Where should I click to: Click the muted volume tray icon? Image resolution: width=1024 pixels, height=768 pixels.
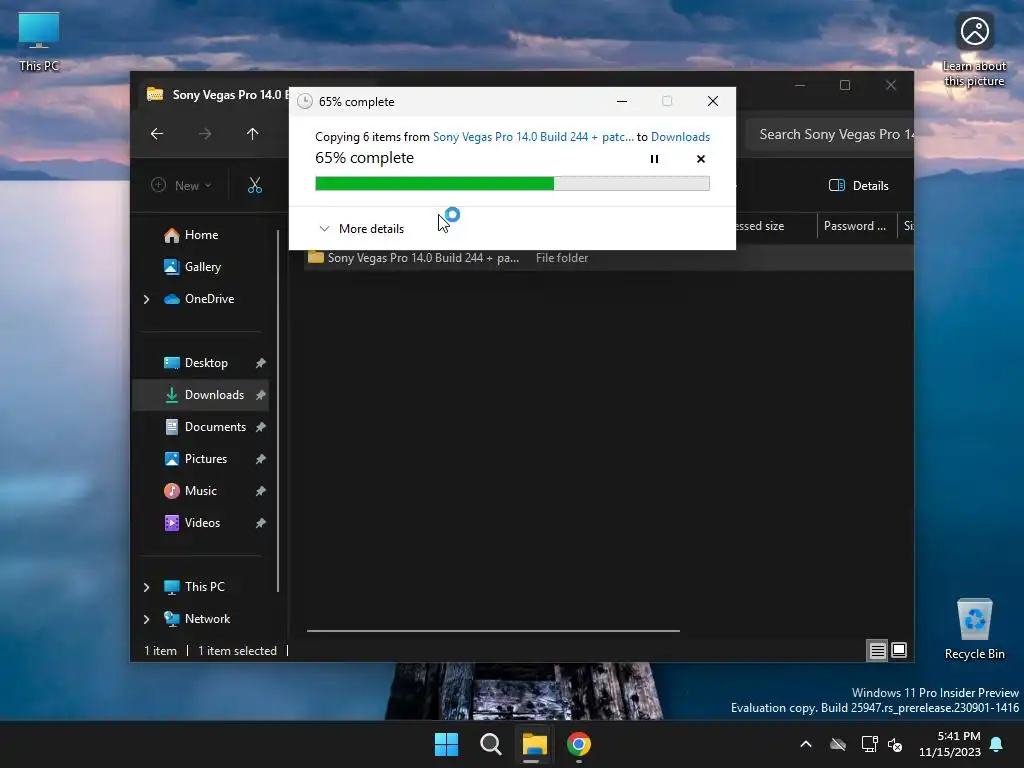[x=895, y=744]
